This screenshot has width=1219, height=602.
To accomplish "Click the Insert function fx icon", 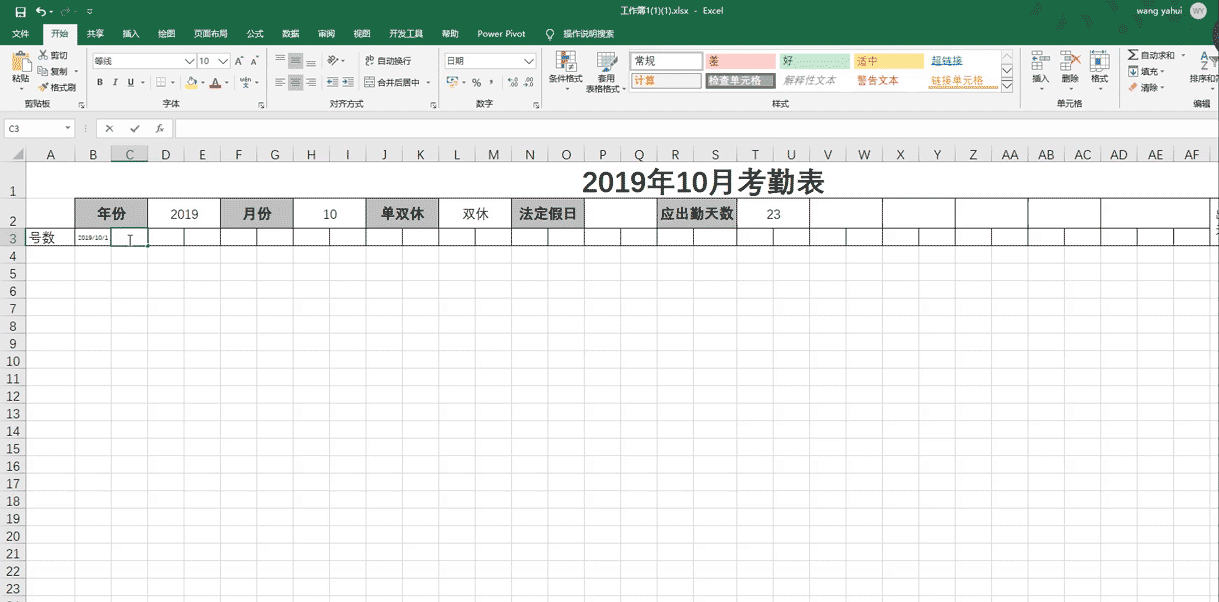I will click(x=159, y=129).
